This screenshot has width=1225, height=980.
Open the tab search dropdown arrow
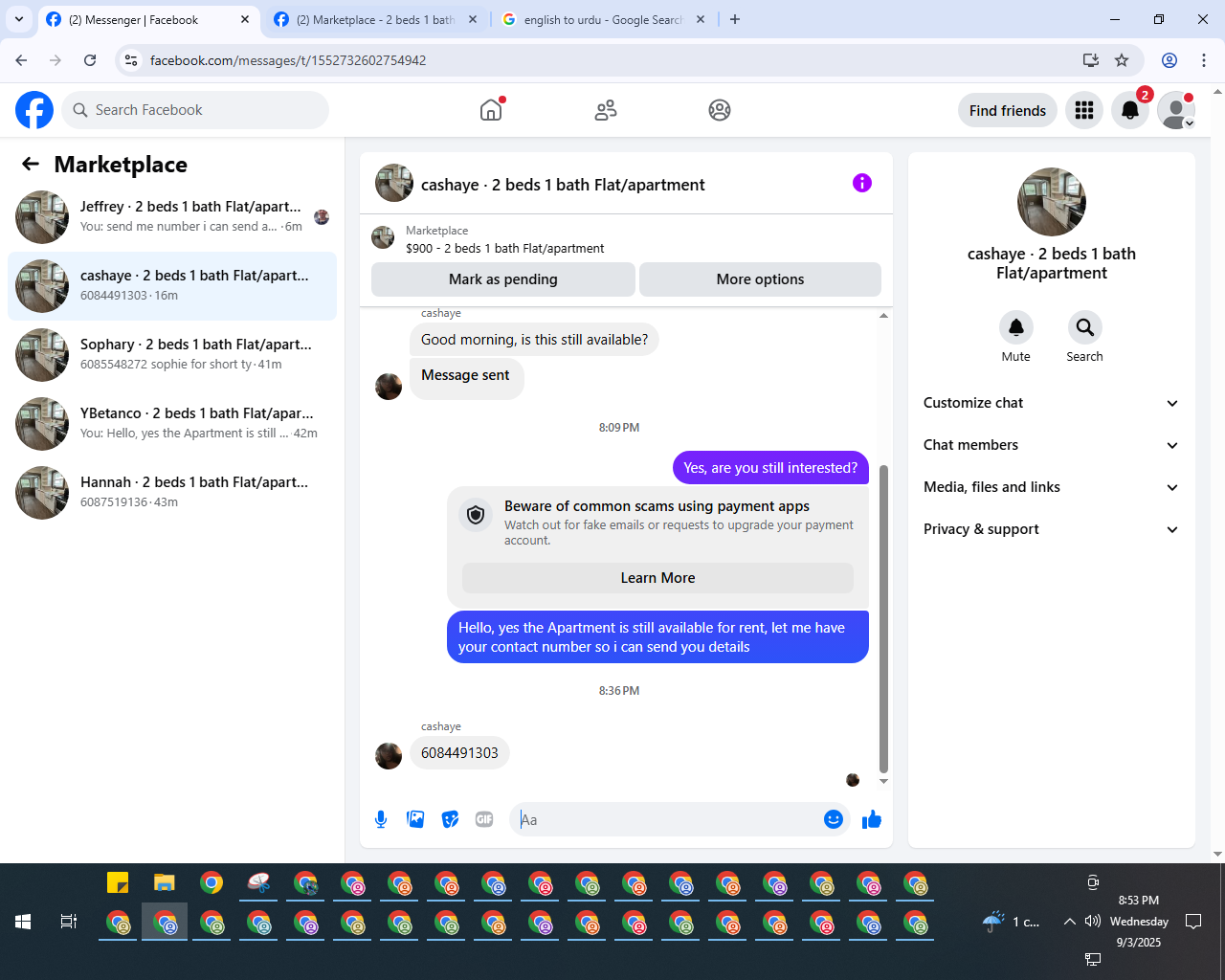[19, 19]
